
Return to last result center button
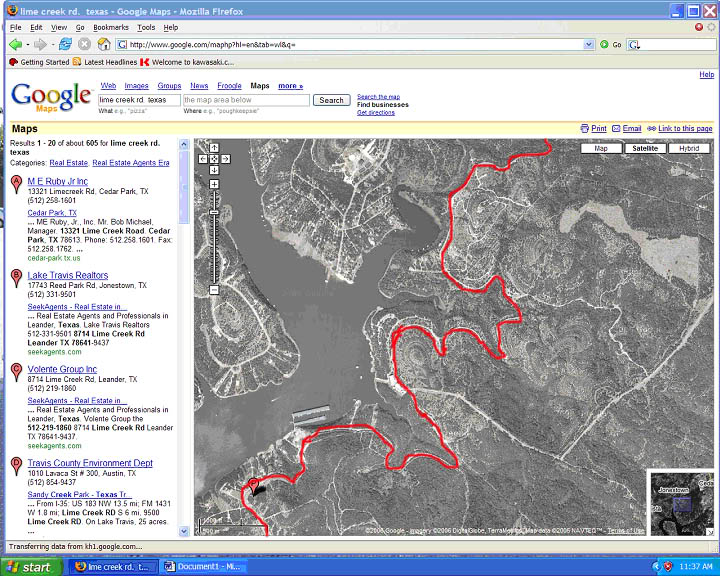tap(214, 158)
